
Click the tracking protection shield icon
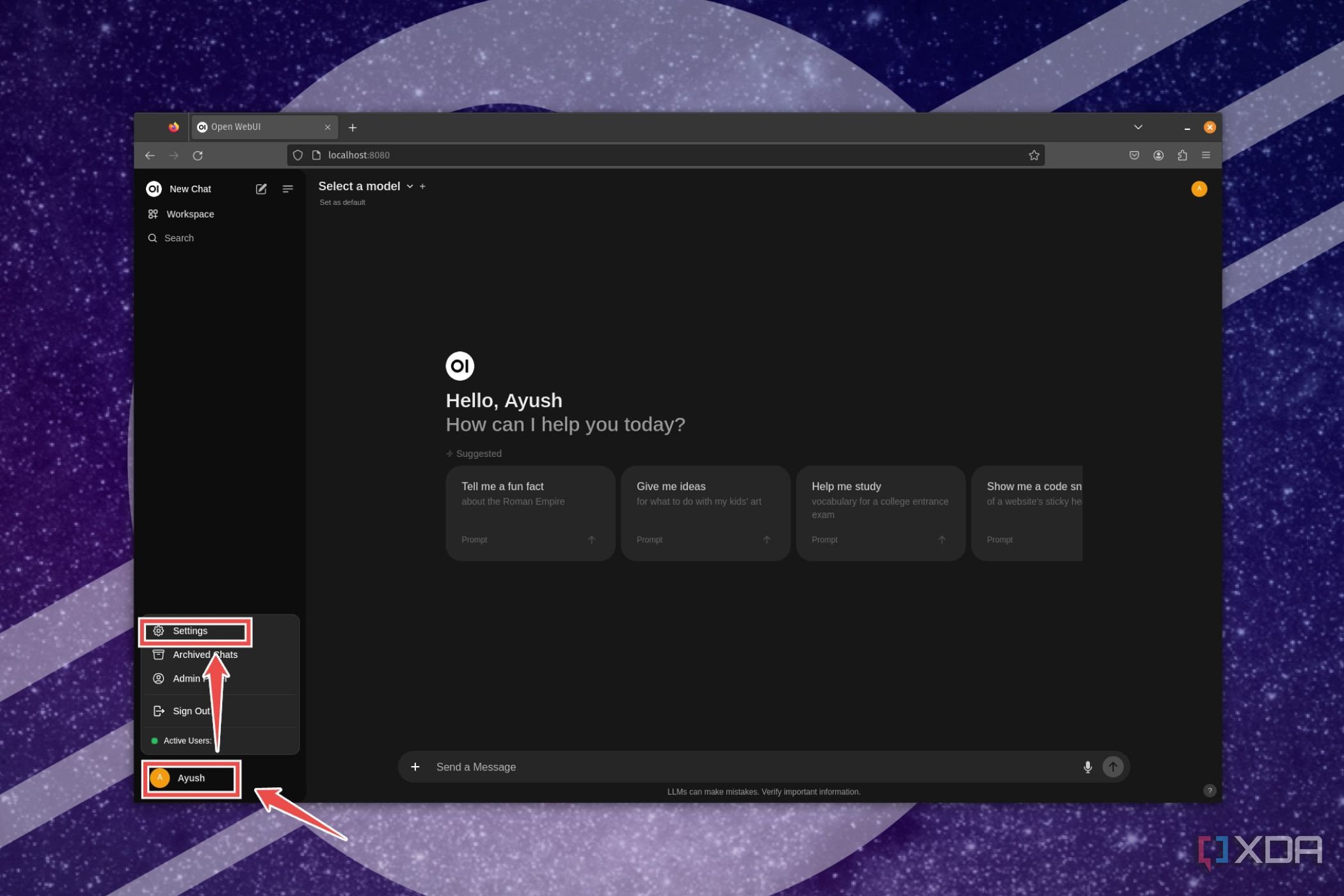coord(298,155)
